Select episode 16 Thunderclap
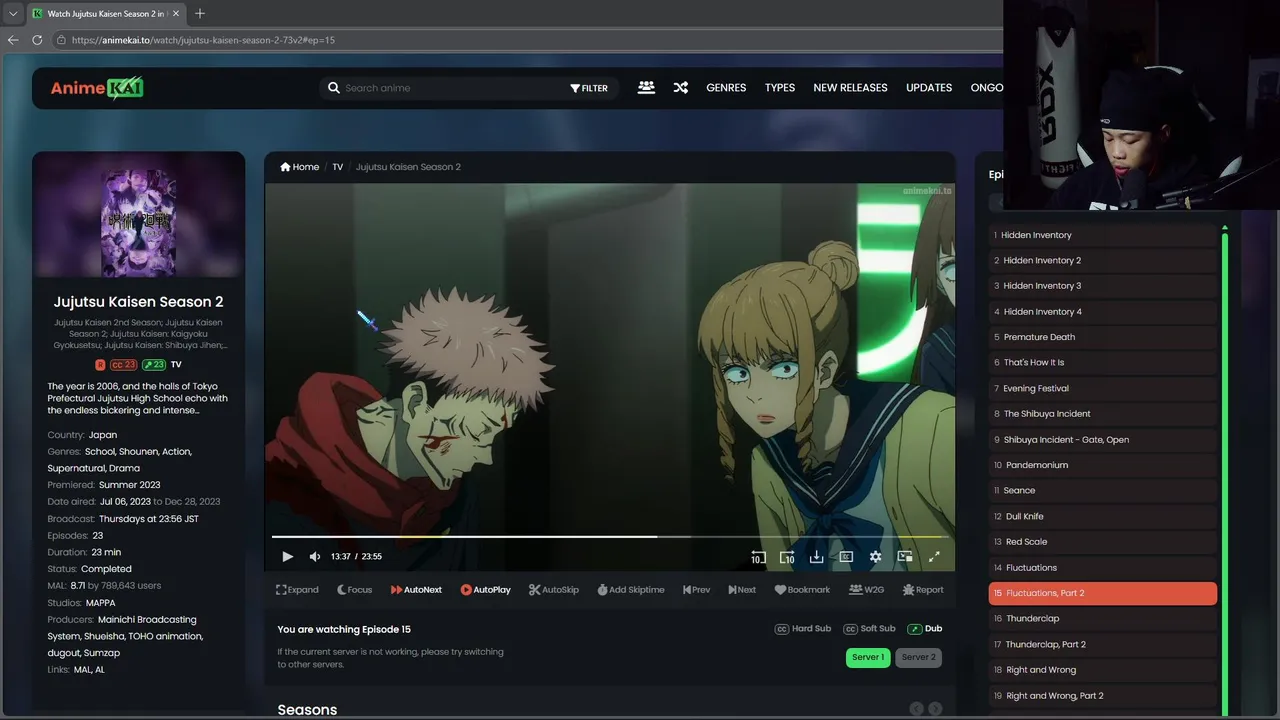1280x720 pixels. tap(1103, 619)
